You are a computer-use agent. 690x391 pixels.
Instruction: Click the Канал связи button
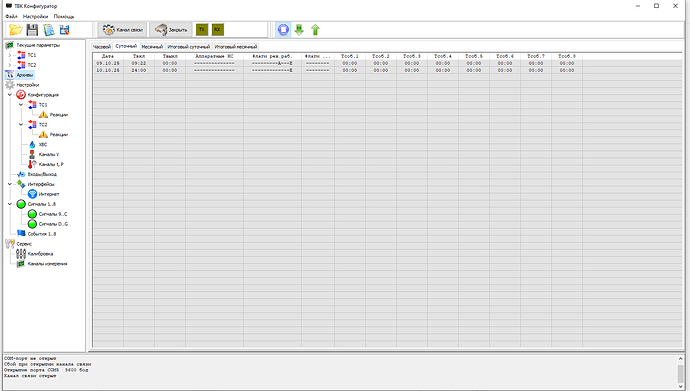coord(123,30)
